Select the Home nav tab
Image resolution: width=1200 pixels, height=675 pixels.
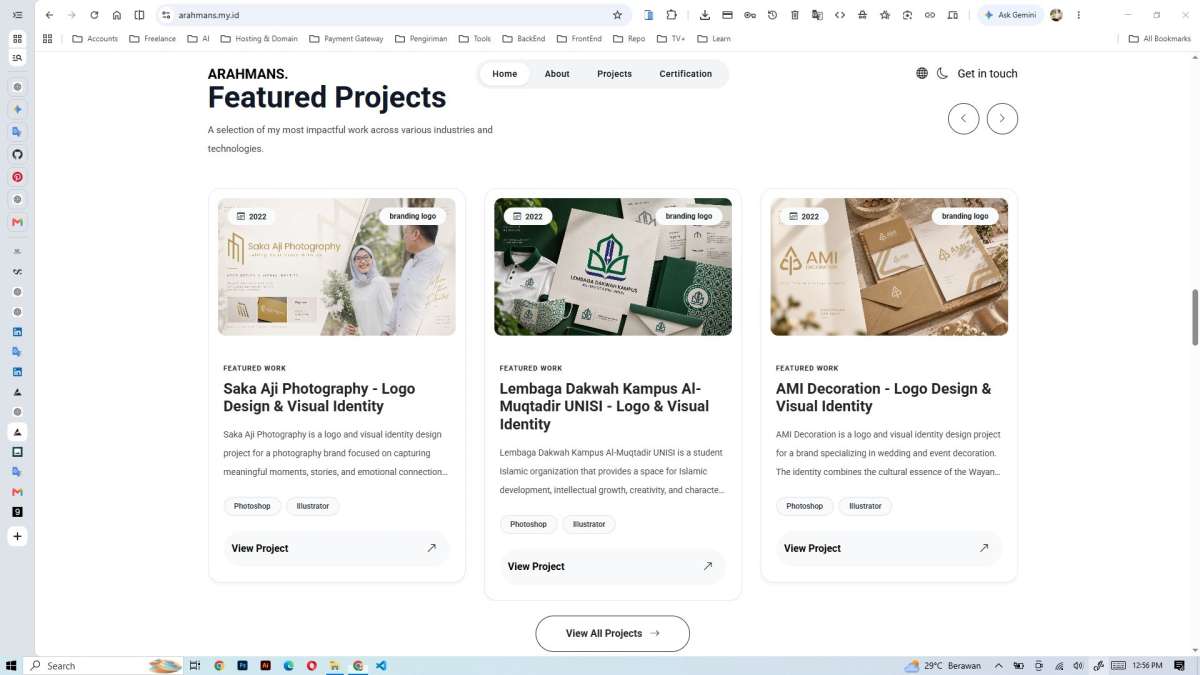[x=505, y=74]
